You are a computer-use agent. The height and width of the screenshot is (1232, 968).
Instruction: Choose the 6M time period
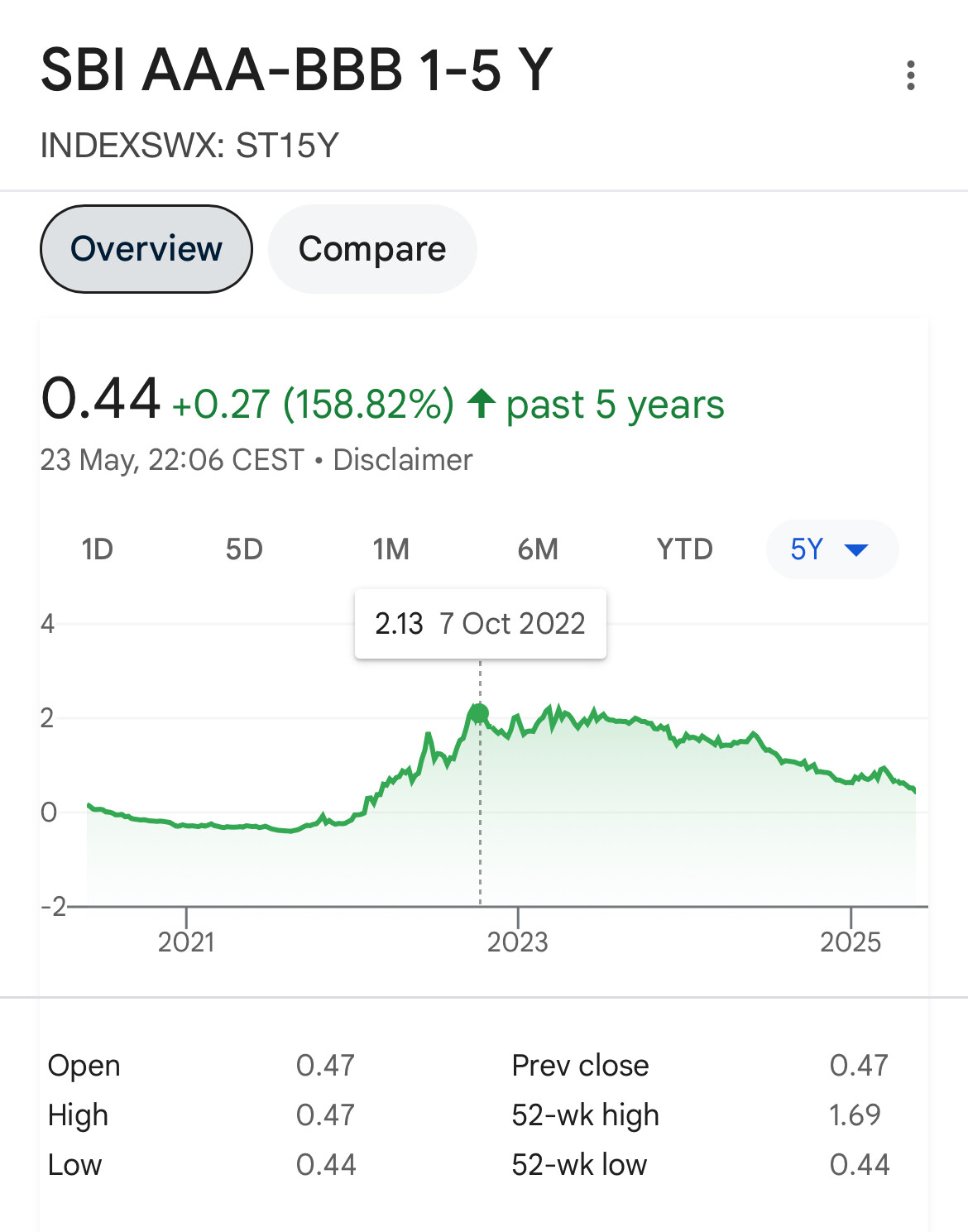click(538, 549)
